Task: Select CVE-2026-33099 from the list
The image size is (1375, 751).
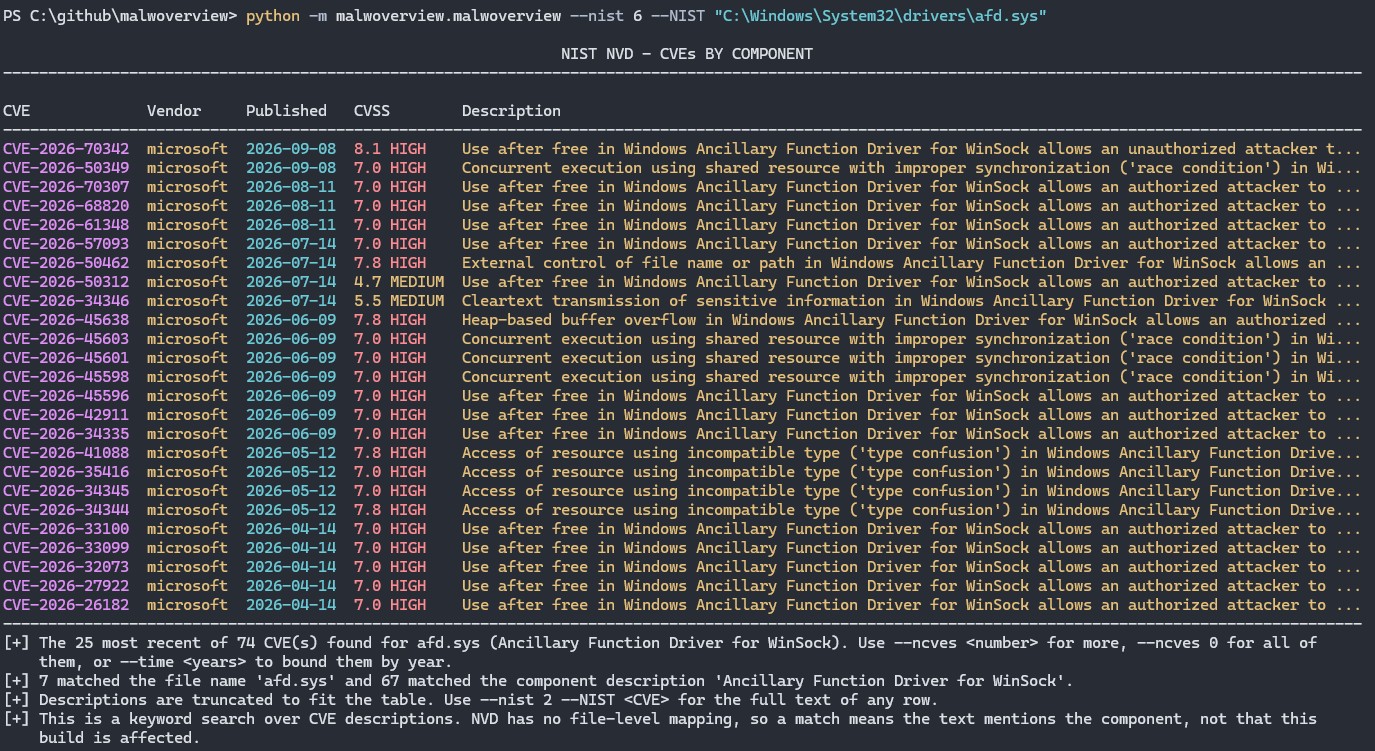Action: pyautogui.click(x=66, y=548)
